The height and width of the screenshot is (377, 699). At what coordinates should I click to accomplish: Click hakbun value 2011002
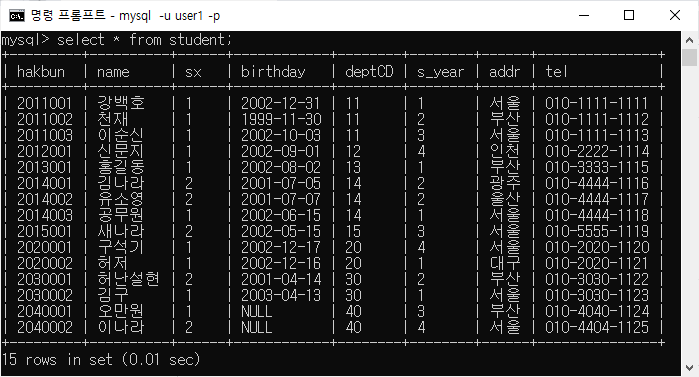click(44, 119)
